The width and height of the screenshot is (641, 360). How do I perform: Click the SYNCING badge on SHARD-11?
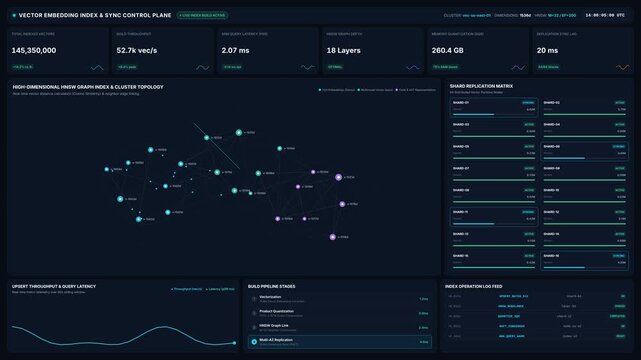[x=528, y=212]
